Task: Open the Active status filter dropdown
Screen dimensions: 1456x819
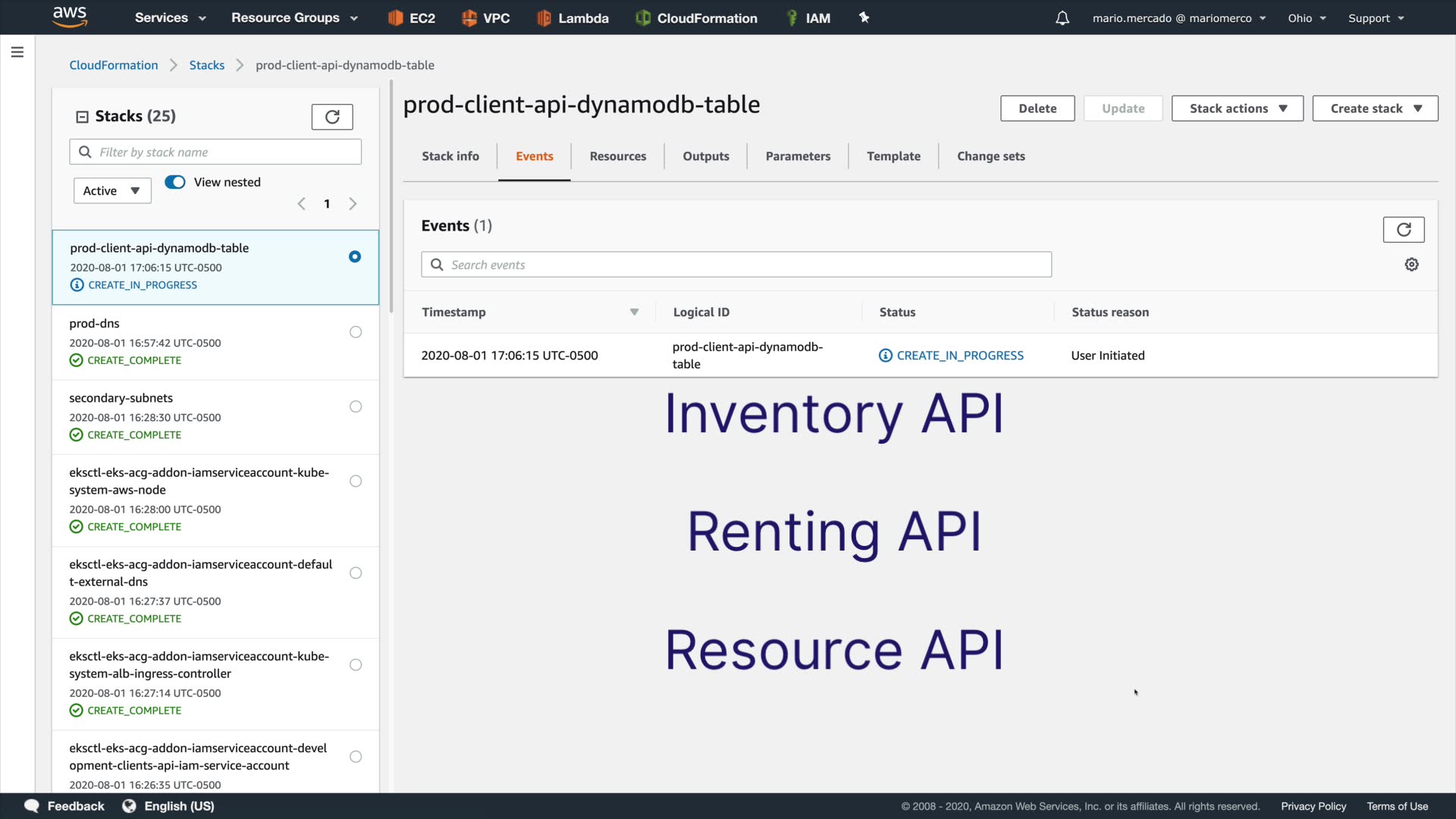Action: [x=112, y=190]
